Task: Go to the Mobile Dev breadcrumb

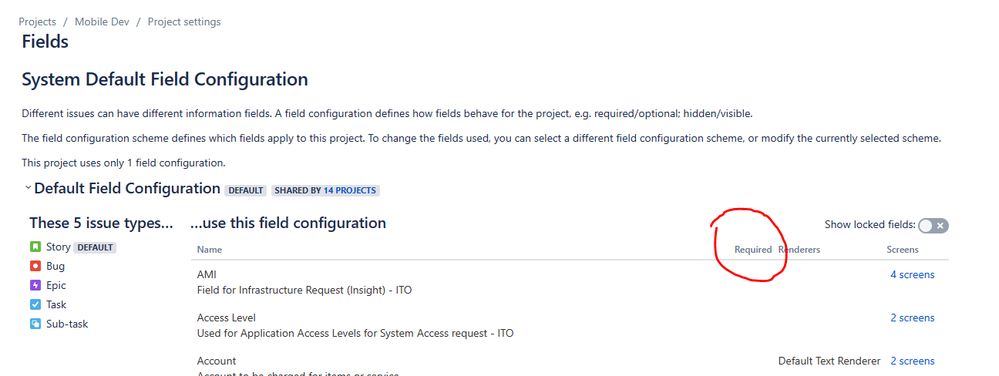Action: (102, 22)
